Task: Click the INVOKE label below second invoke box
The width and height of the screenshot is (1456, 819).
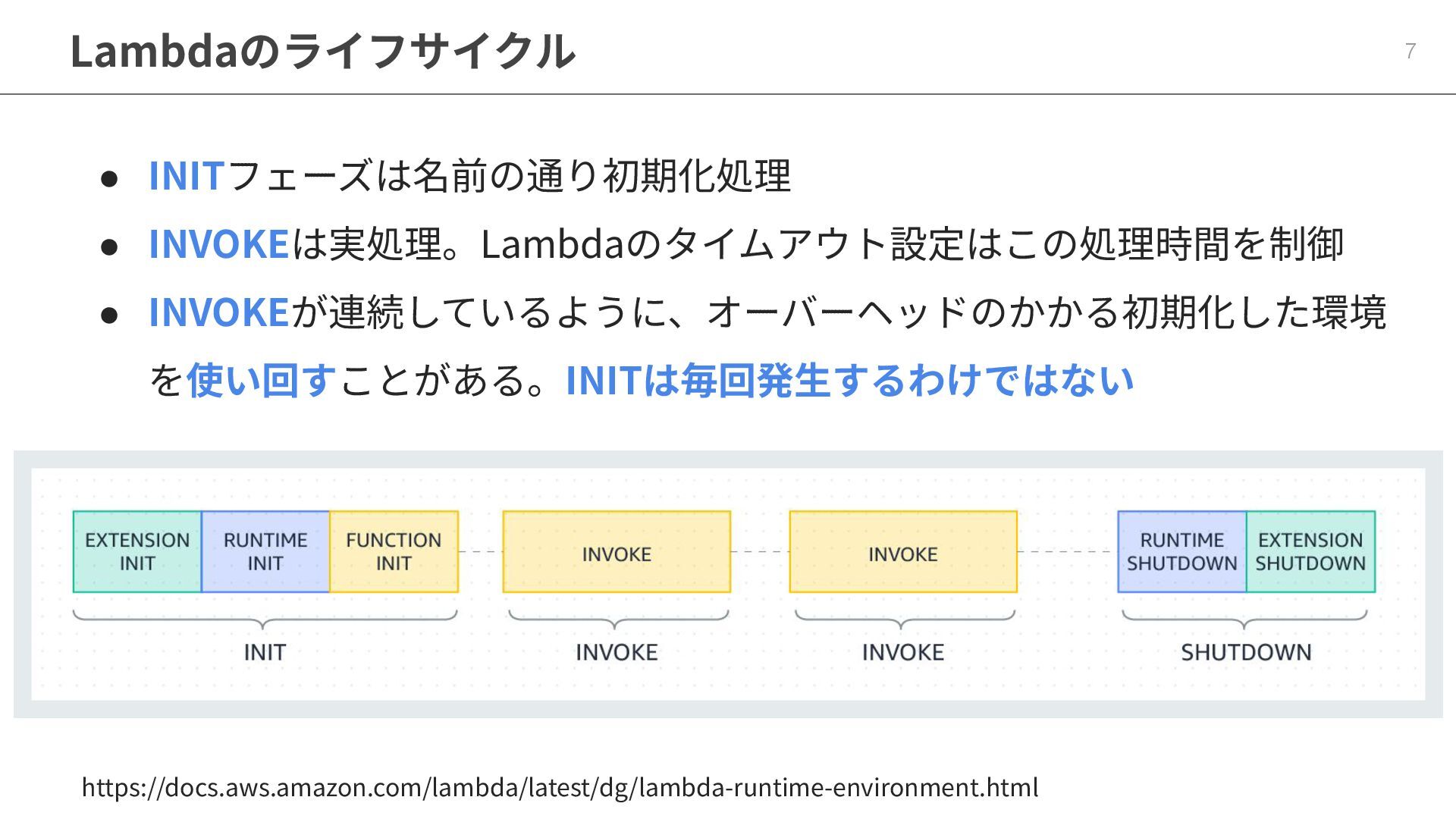Action: (x=903, y=652)
